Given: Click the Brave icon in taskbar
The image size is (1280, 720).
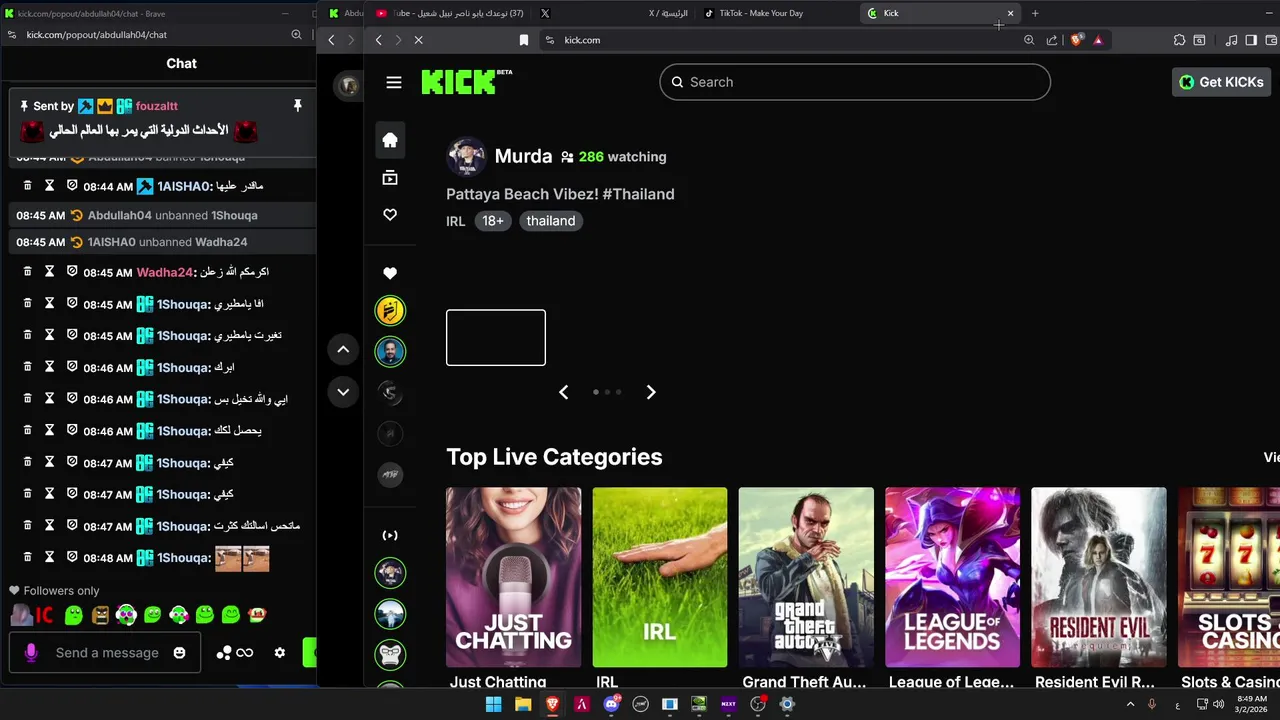Looking at the screenshot, I should 552,704.
